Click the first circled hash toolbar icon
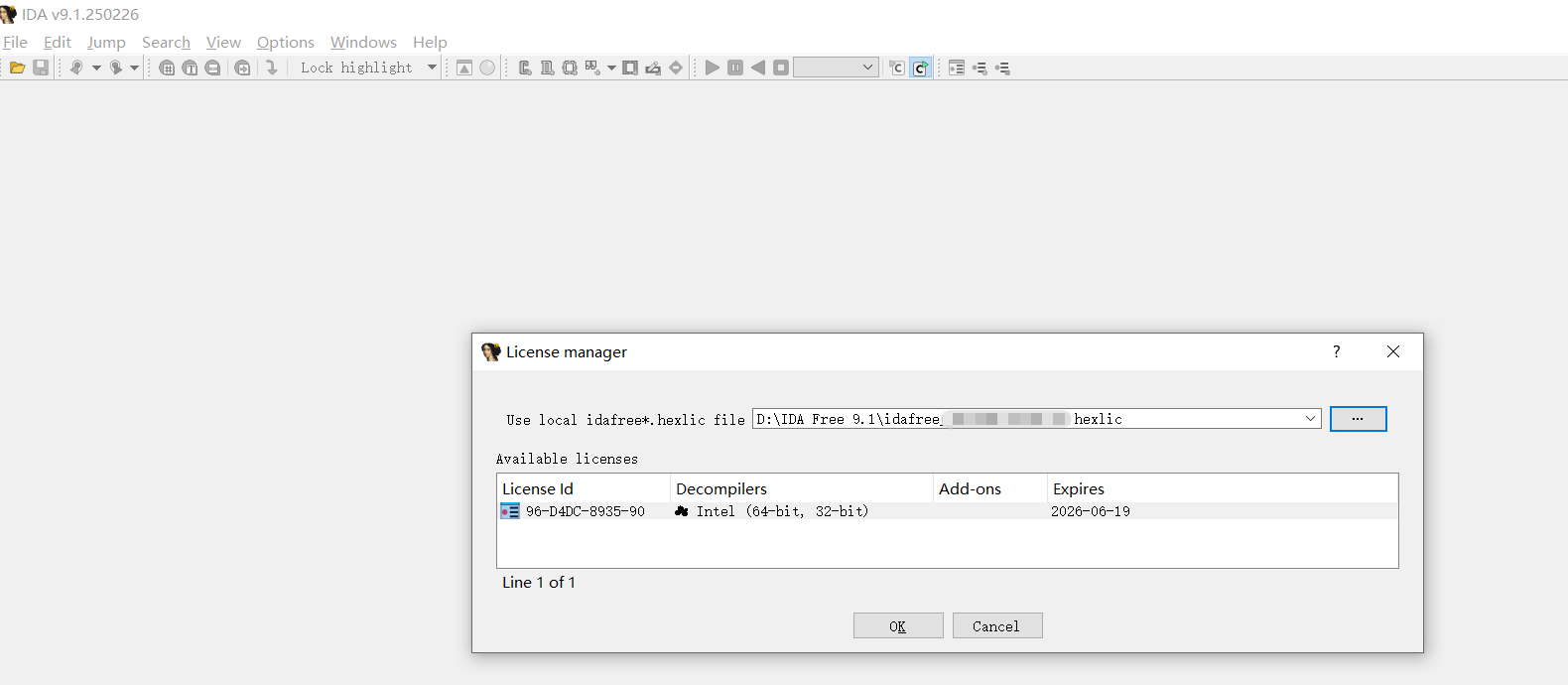 167,68
